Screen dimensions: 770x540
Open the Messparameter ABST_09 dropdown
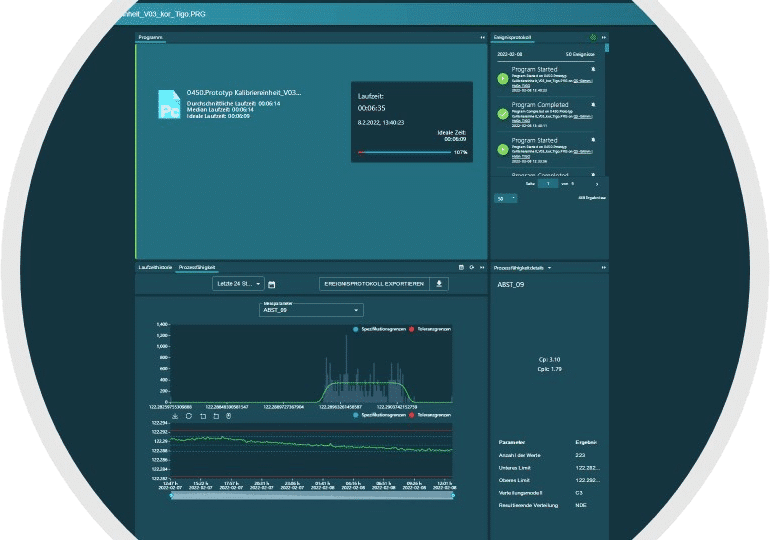(311, 310)
